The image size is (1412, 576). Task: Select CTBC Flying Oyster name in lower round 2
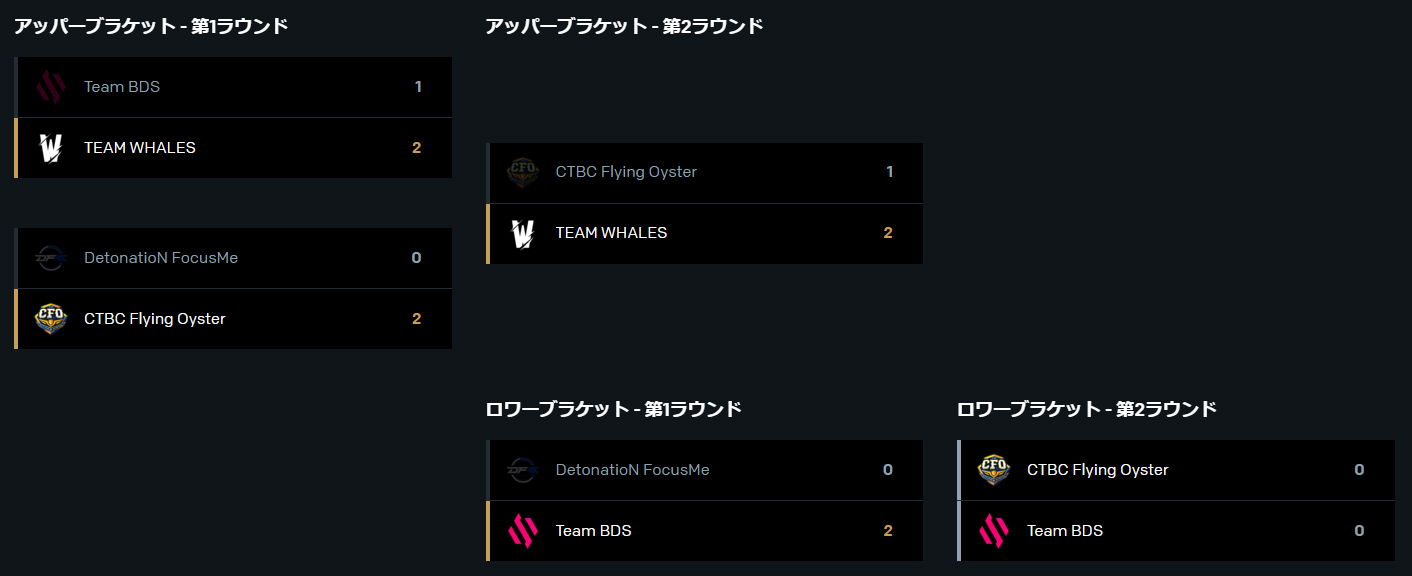click(x=1098, y=470)
